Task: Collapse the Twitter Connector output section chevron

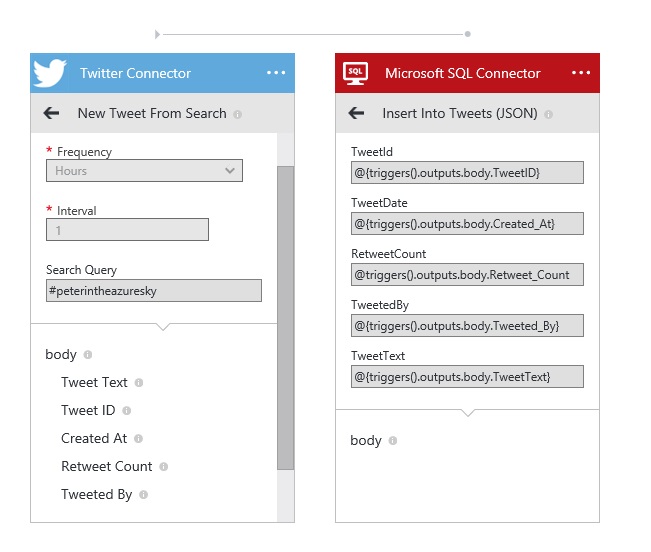Action: [163, 326]
